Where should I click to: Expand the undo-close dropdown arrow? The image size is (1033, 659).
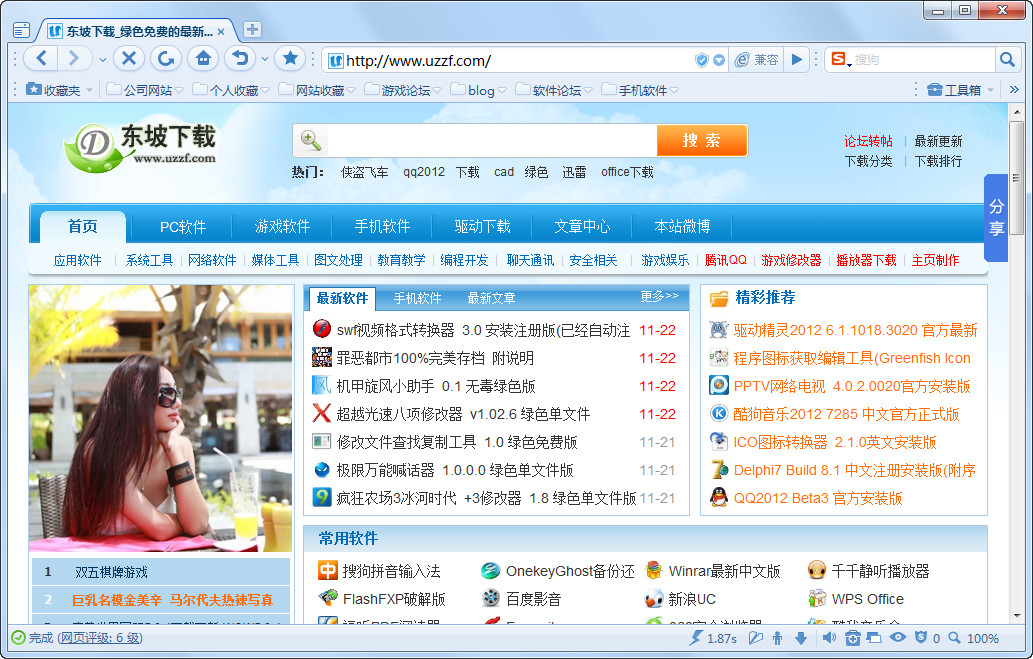(265, 59)
